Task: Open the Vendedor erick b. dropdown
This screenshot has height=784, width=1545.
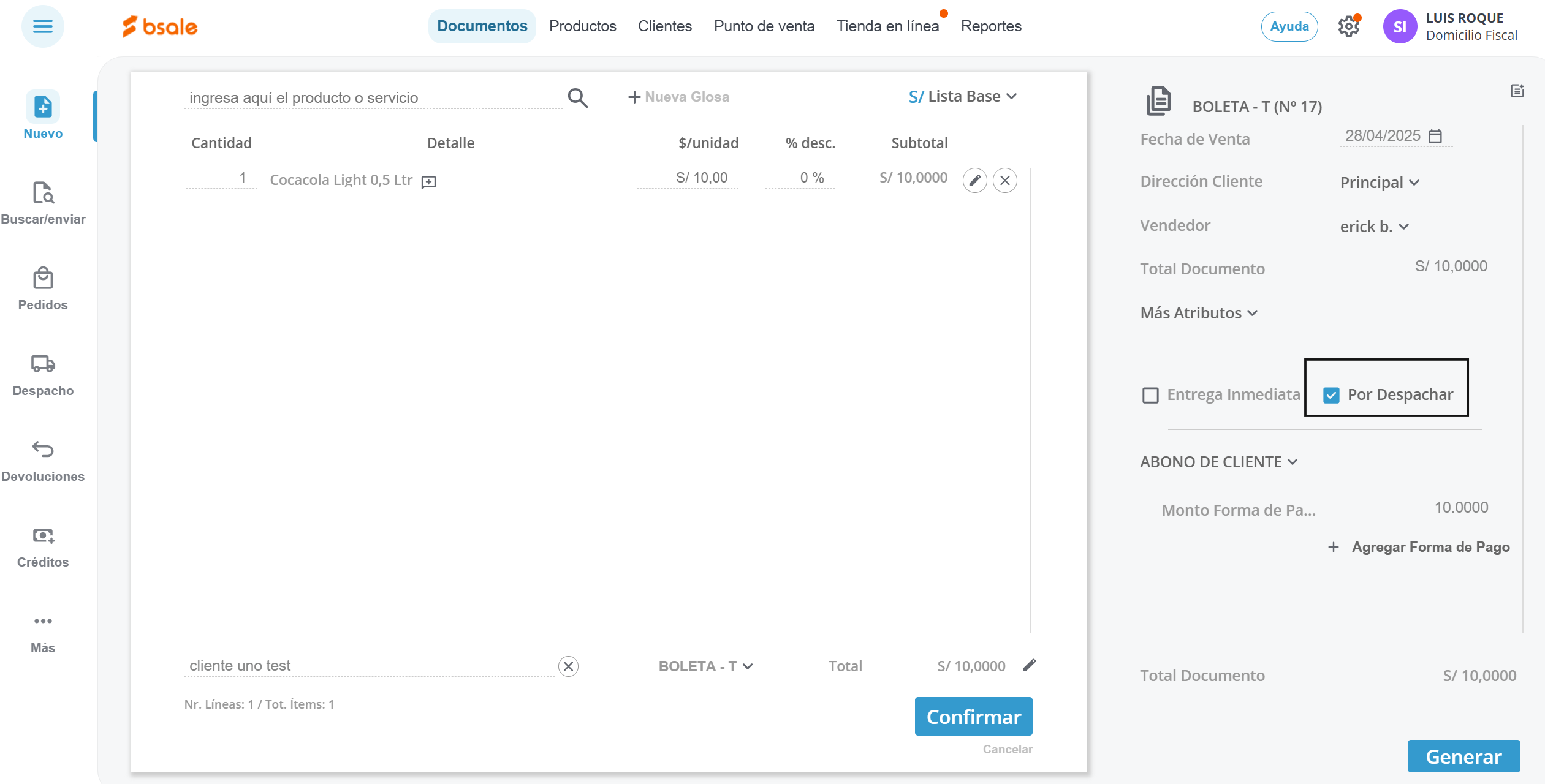Action: [x=1374, y=227]
